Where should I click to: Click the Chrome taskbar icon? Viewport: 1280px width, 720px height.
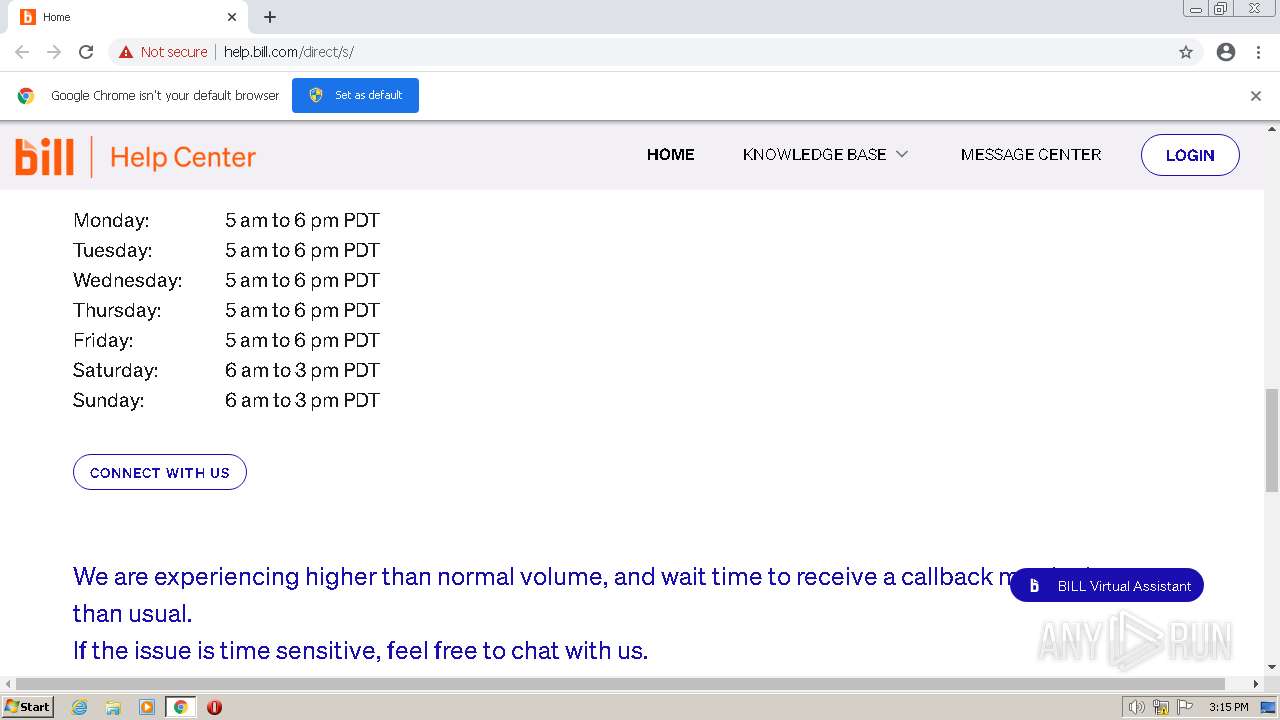click(180, 707)
